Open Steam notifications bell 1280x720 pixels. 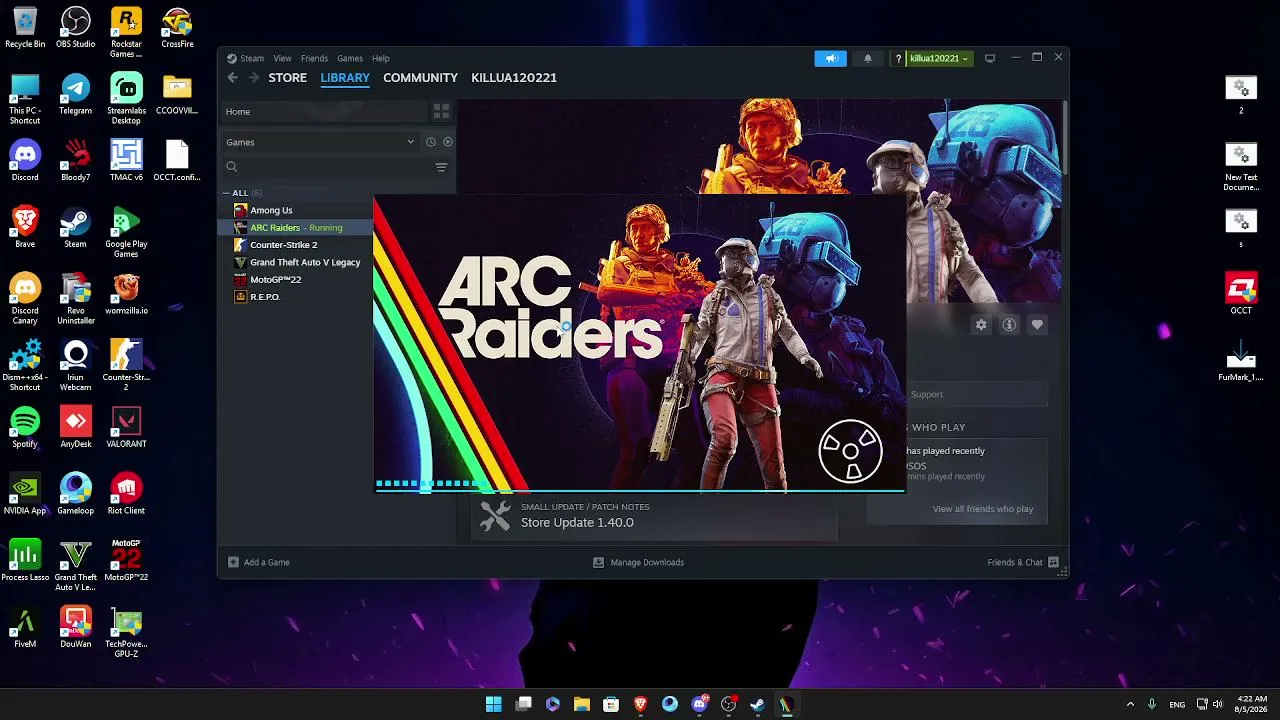point(868,58)
